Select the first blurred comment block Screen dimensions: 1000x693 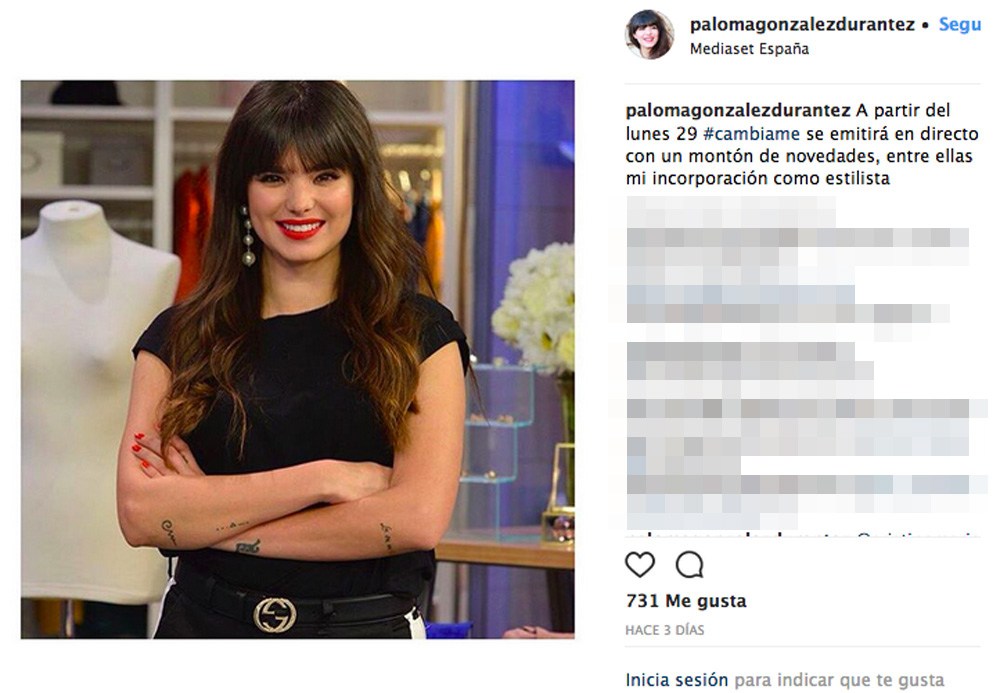pos(797,265)
